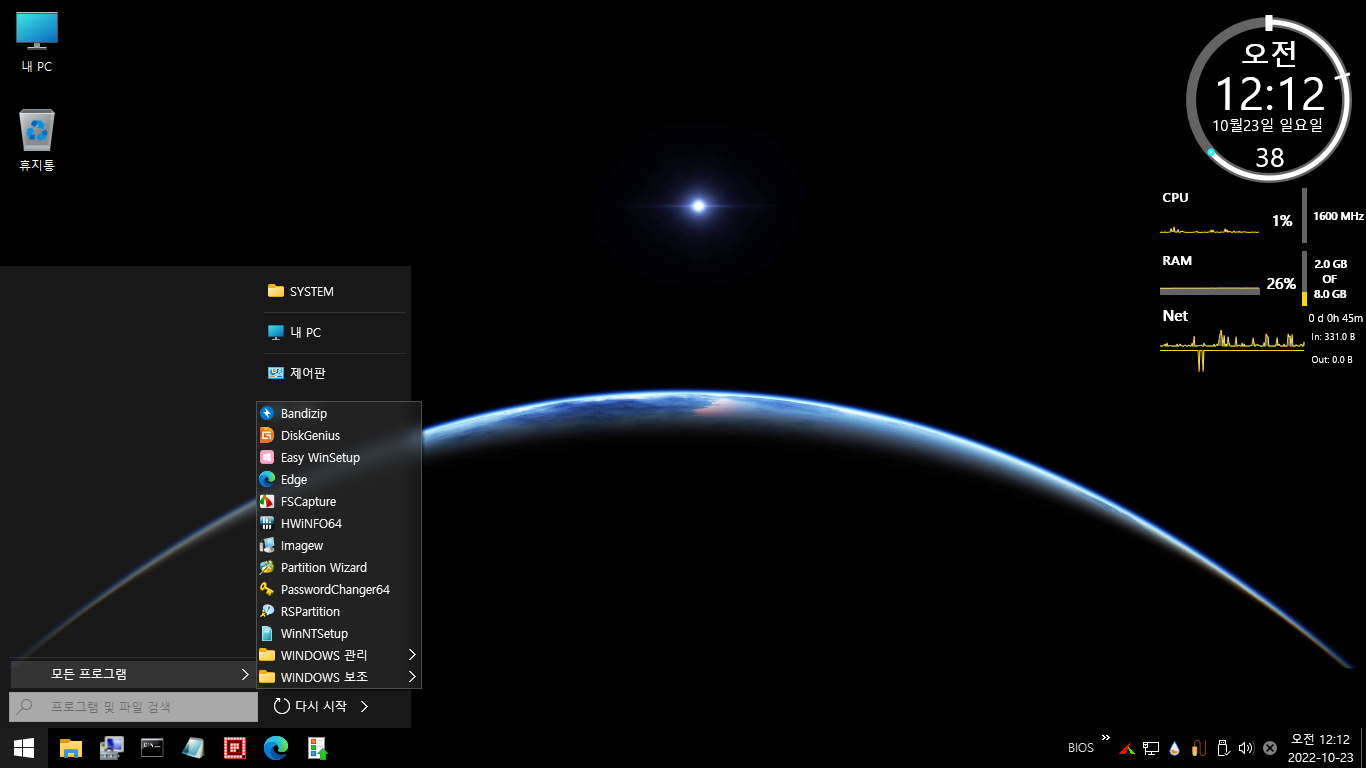The image size is (1366, 768).
Task: Expand the WINDOWS 관리 folder submenu
Action: coord(339,655)
